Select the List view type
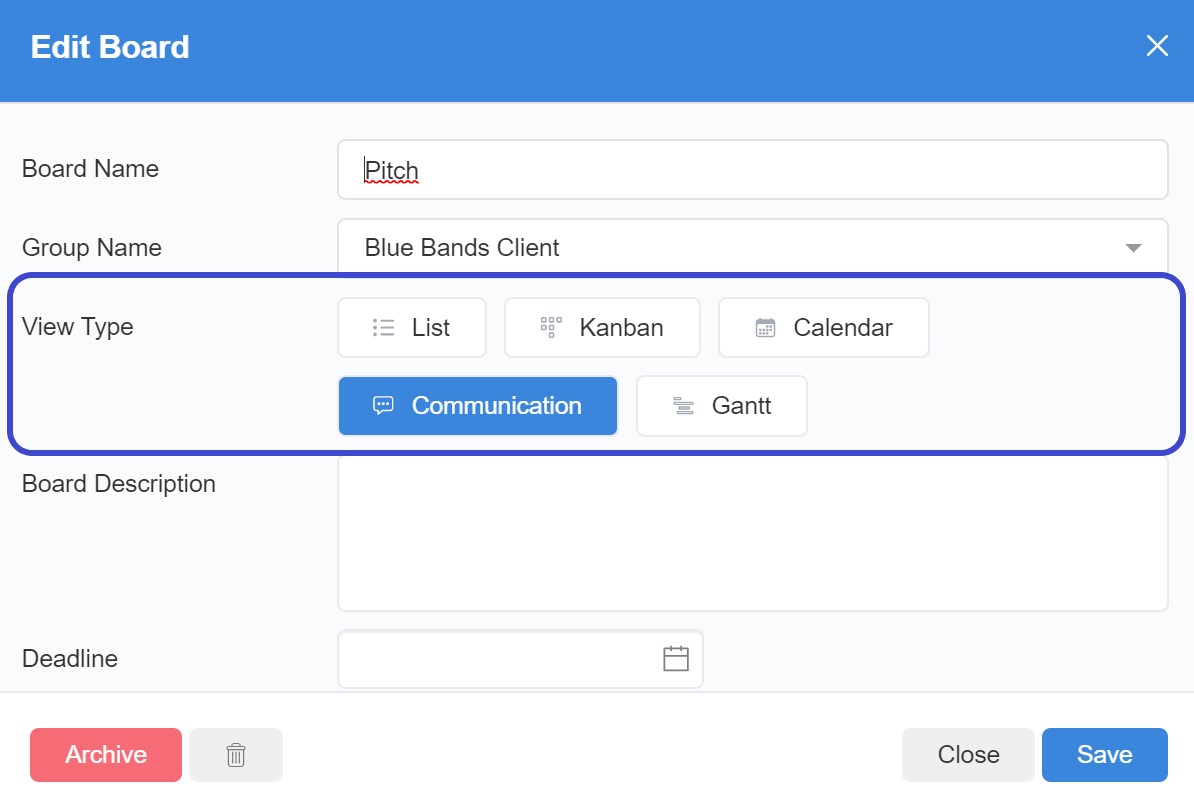Screen dimensions: 1194x801 pos(412,327)
